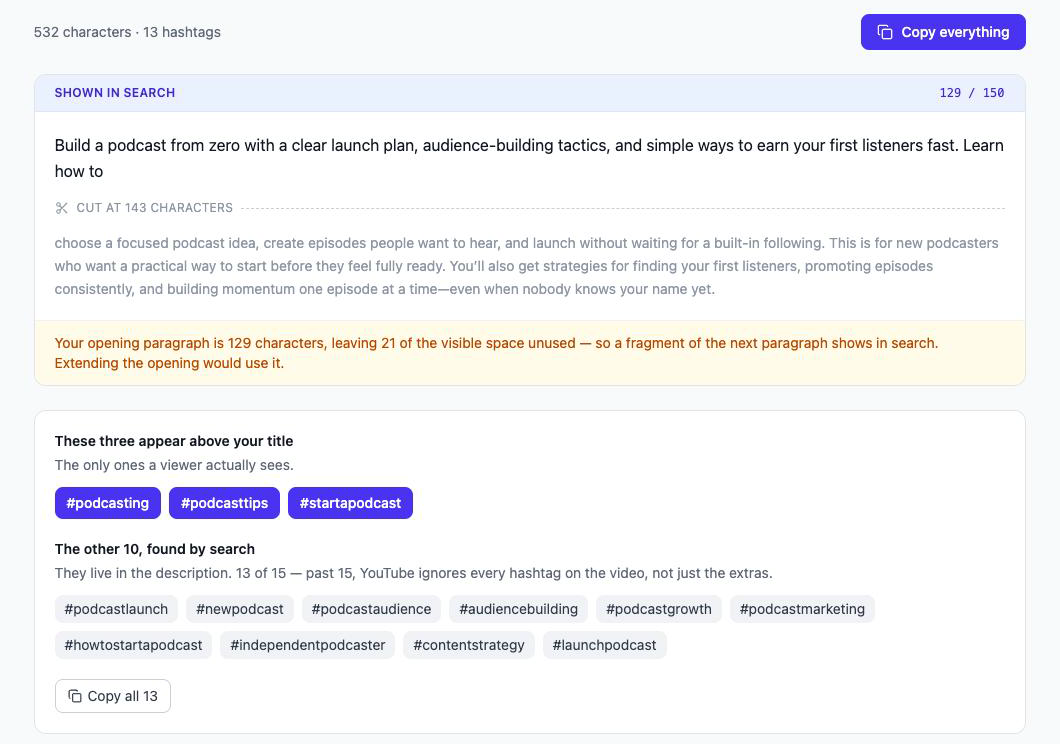Image resolution: width=1060 pixels, height=744 pixels.
Task: Click the 532 characters · 13 hashtags summary
Action: [127, 32]
